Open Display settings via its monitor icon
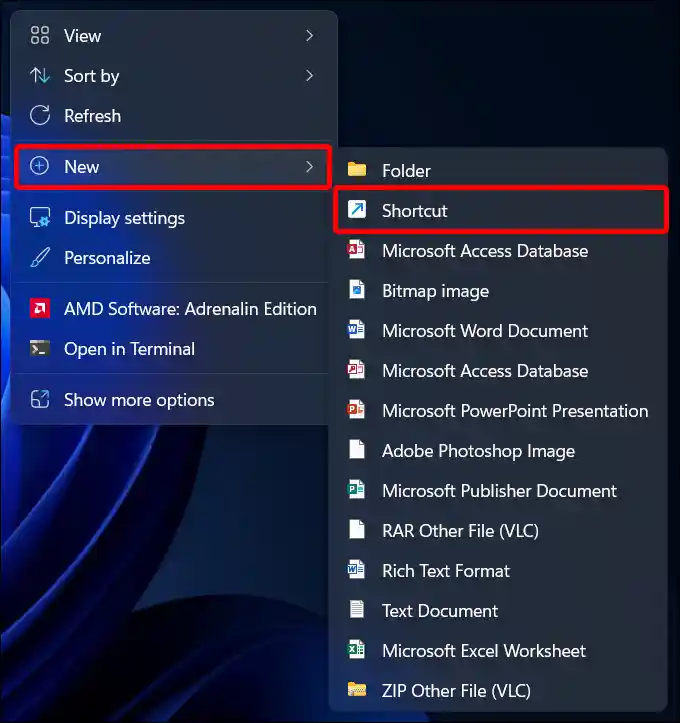 [40, 218]
